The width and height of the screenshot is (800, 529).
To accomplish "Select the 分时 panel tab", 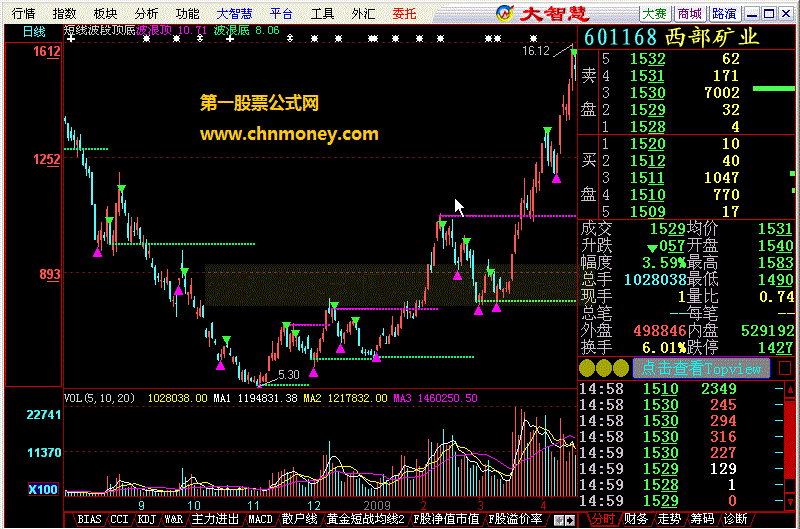I will (603, 519).
